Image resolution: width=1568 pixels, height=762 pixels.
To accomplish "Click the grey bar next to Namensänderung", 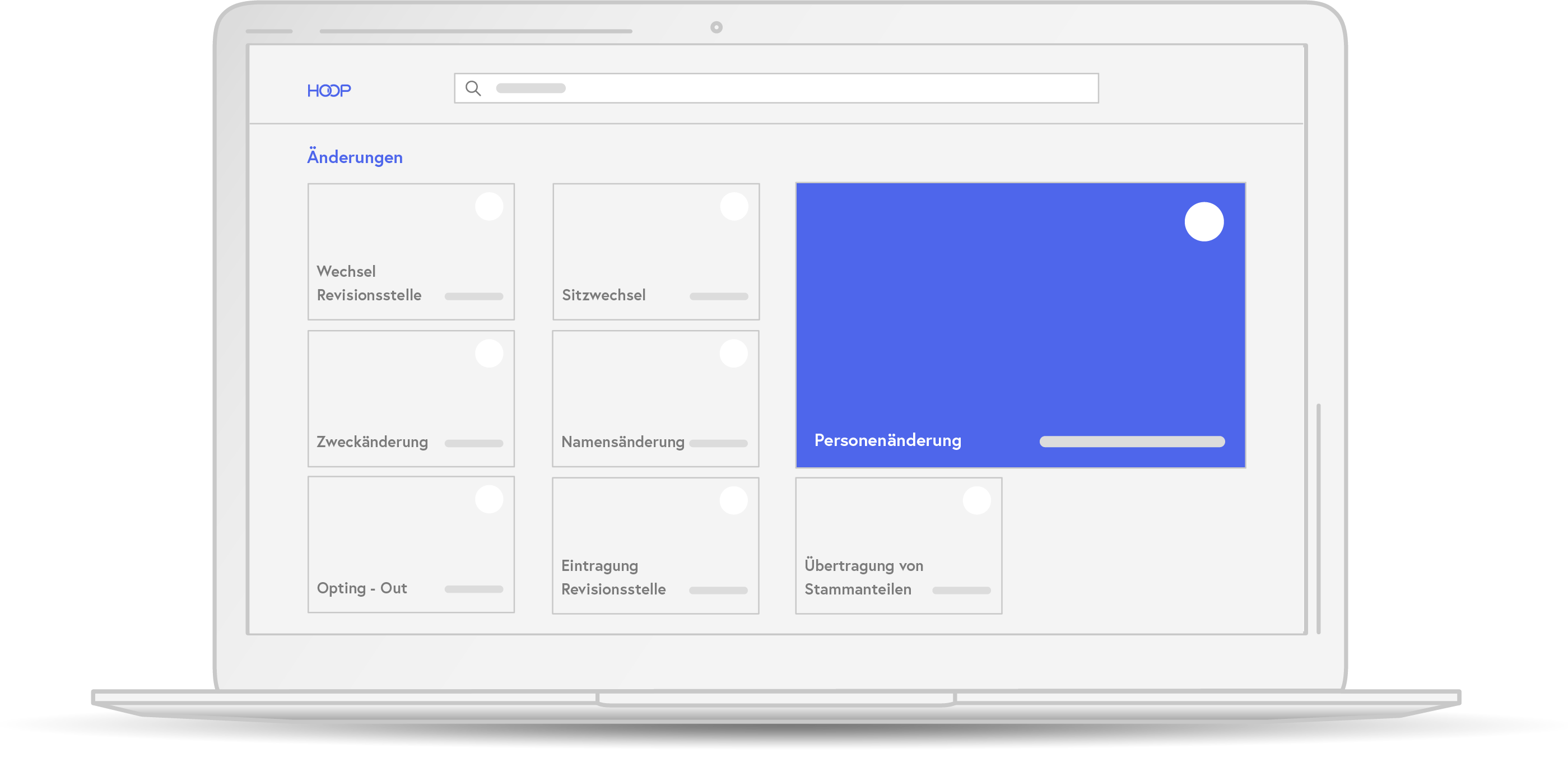I will (x=718, y=444).
